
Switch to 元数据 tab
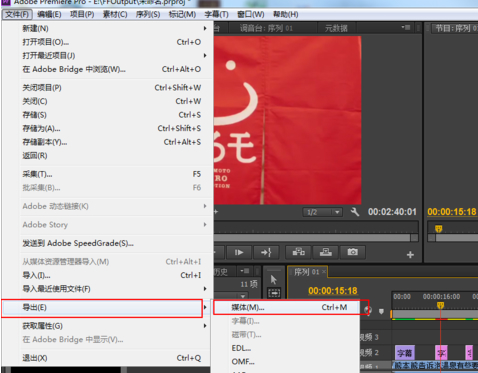point(336,28)
